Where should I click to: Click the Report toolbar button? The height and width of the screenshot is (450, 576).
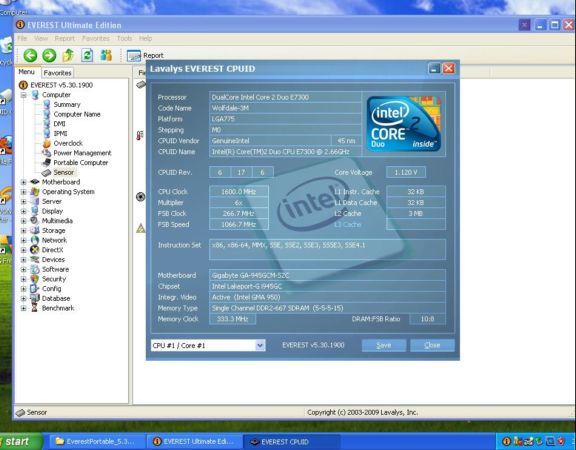pyautogui.click(x=145, y=55)
